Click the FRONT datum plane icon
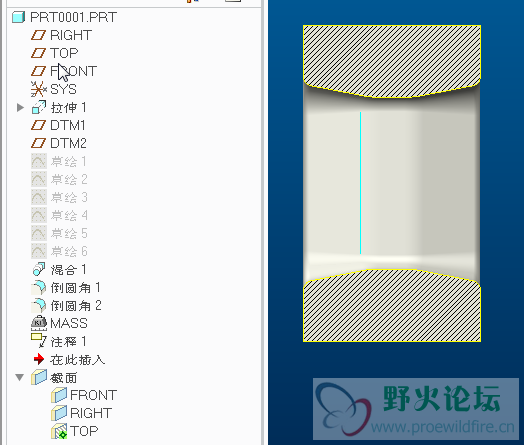 (38, 71)
